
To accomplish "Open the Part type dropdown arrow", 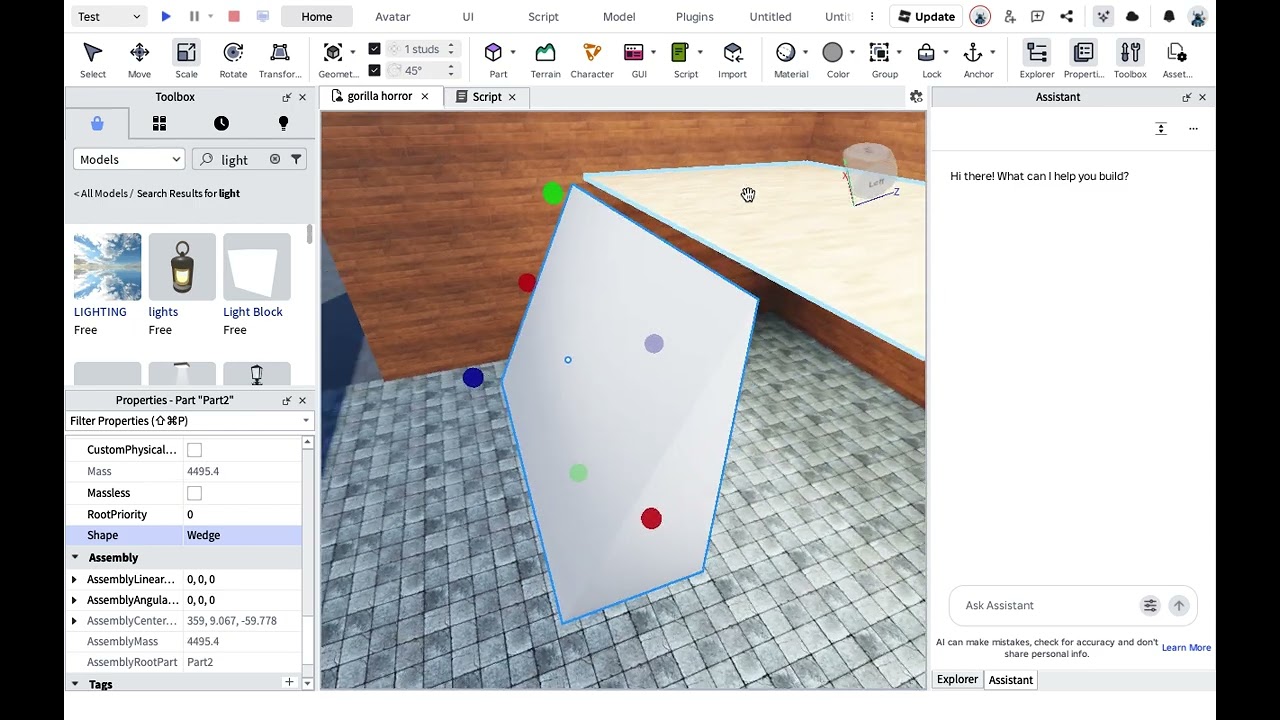I will tap(513, 52).
